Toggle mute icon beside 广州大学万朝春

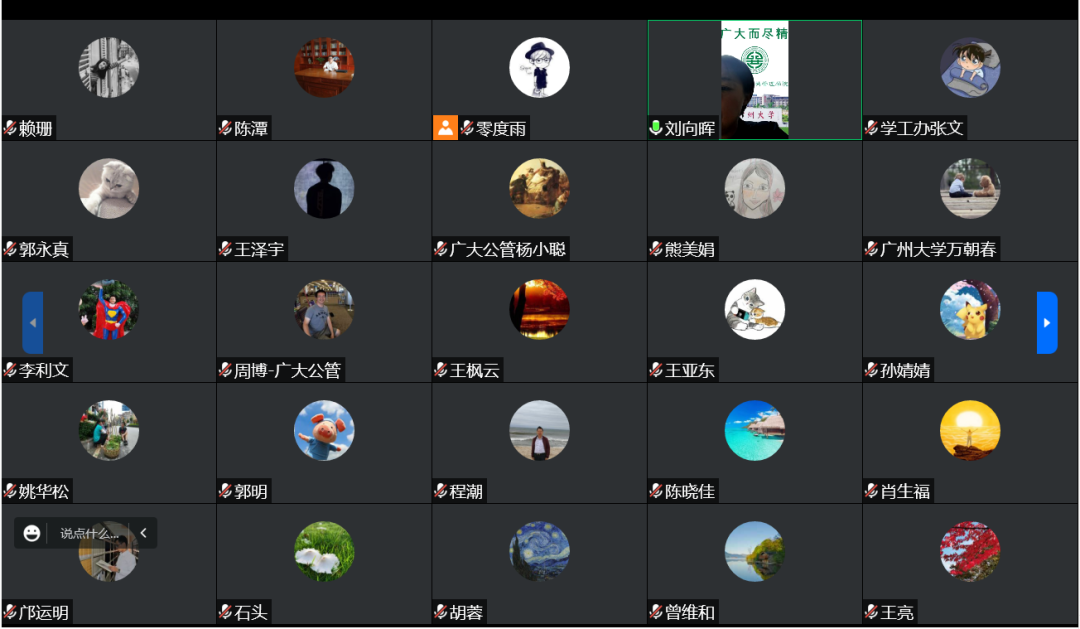coord(871,249)
